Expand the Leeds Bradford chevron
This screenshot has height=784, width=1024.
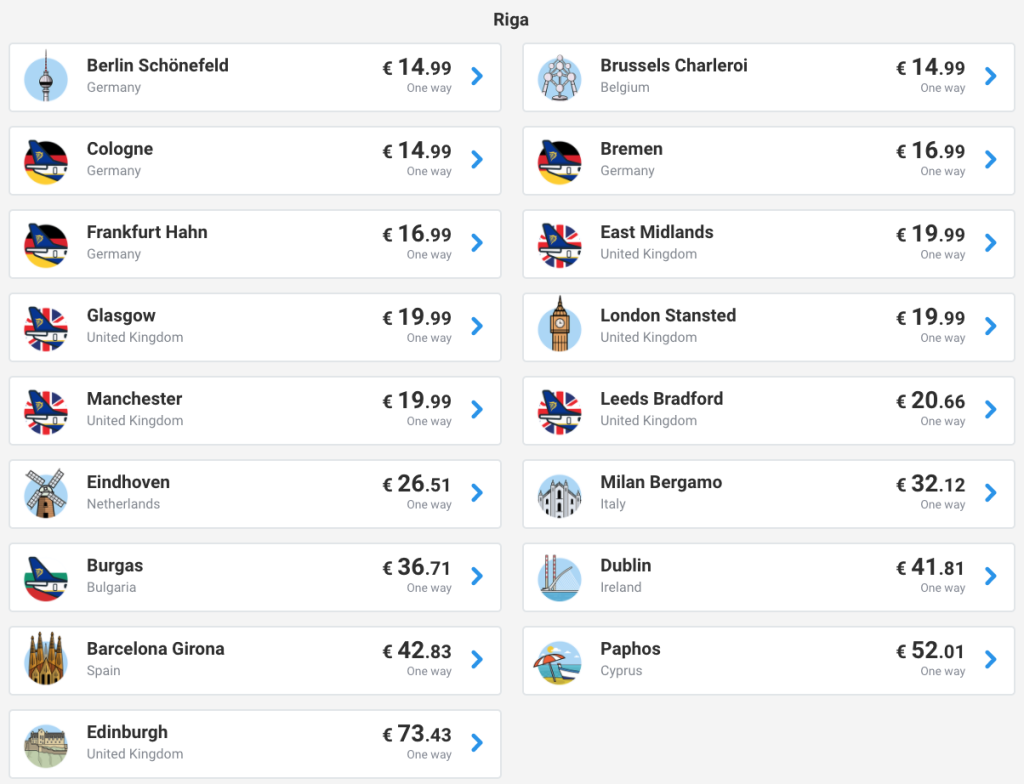point(990,409)
